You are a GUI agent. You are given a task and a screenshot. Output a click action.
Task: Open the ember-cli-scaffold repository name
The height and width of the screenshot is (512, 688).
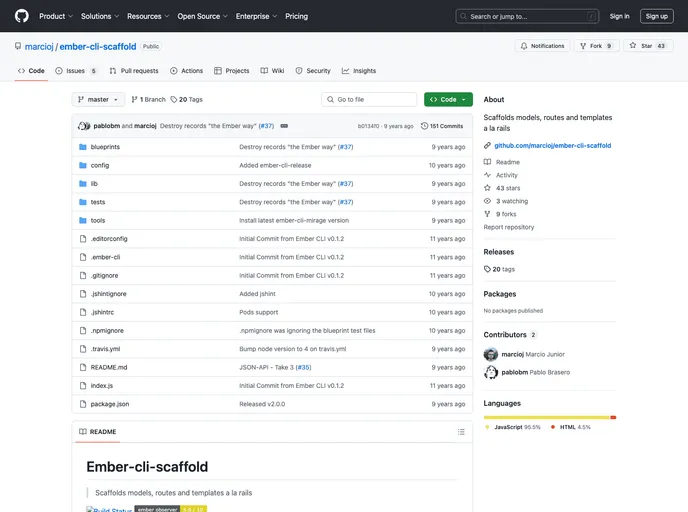pyautogui.click(x=98, y=47)
